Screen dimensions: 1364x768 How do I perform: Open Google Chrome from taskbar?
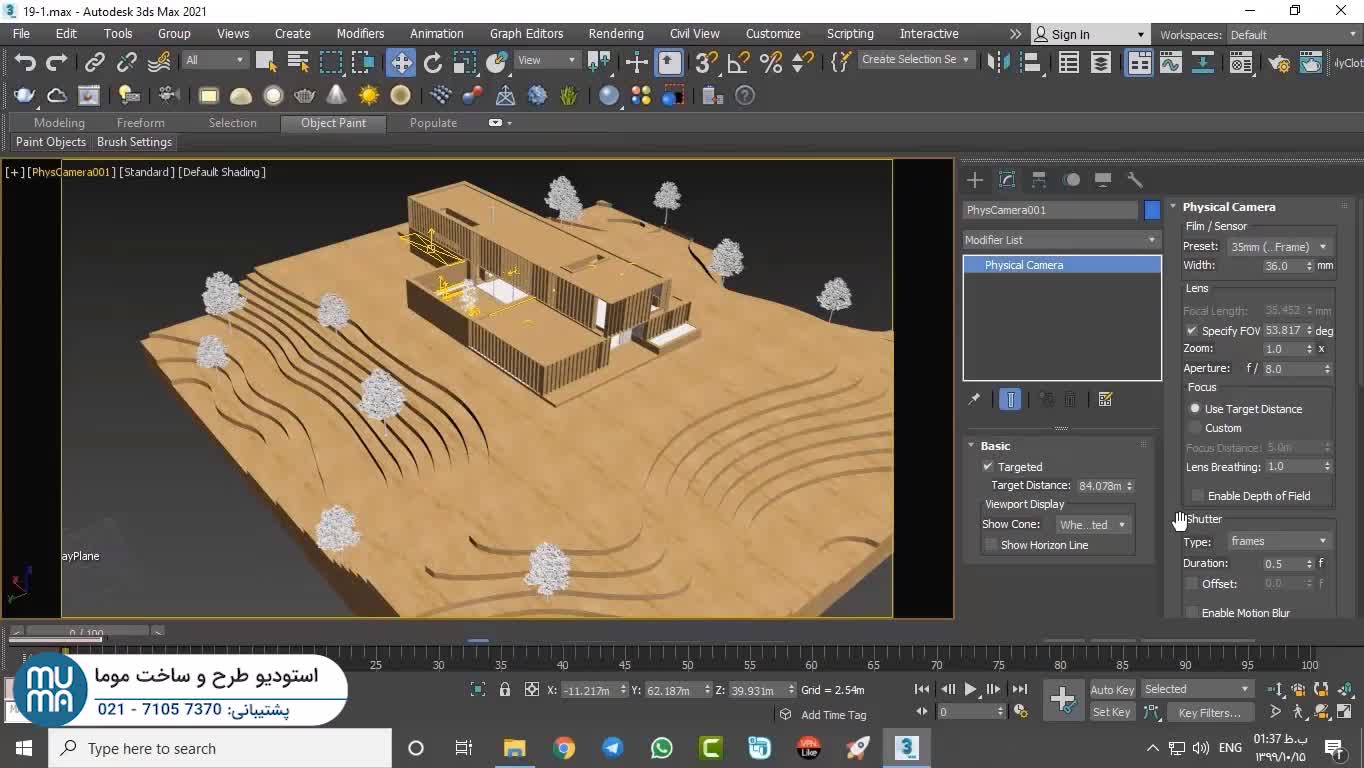pyautogui.click(x=564, y=748)
